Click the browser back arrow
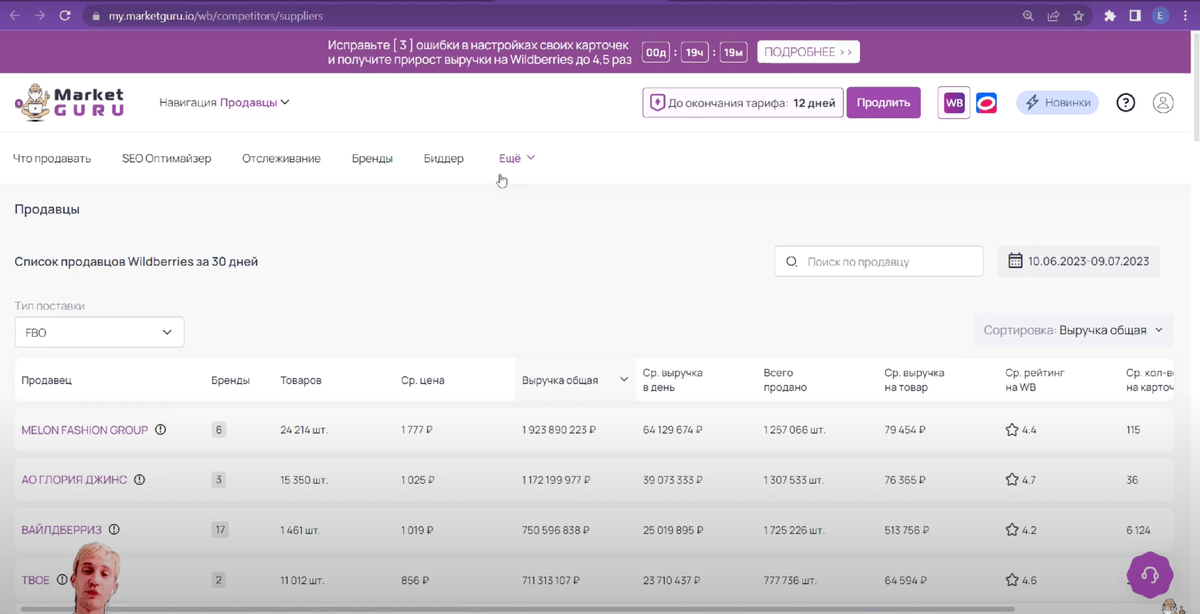This screenshot has height=614, width=1200. click(15, 16)
